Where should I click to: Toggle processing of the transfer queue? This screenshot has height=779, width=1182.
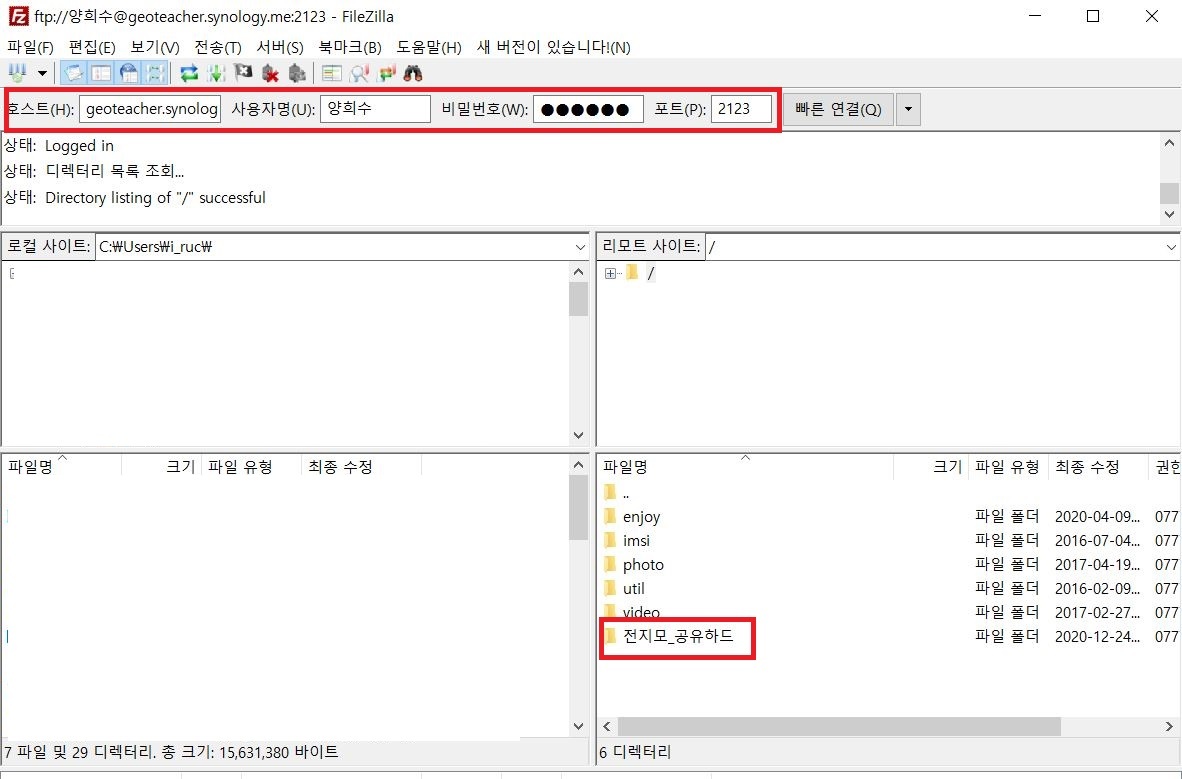[216, 73]
